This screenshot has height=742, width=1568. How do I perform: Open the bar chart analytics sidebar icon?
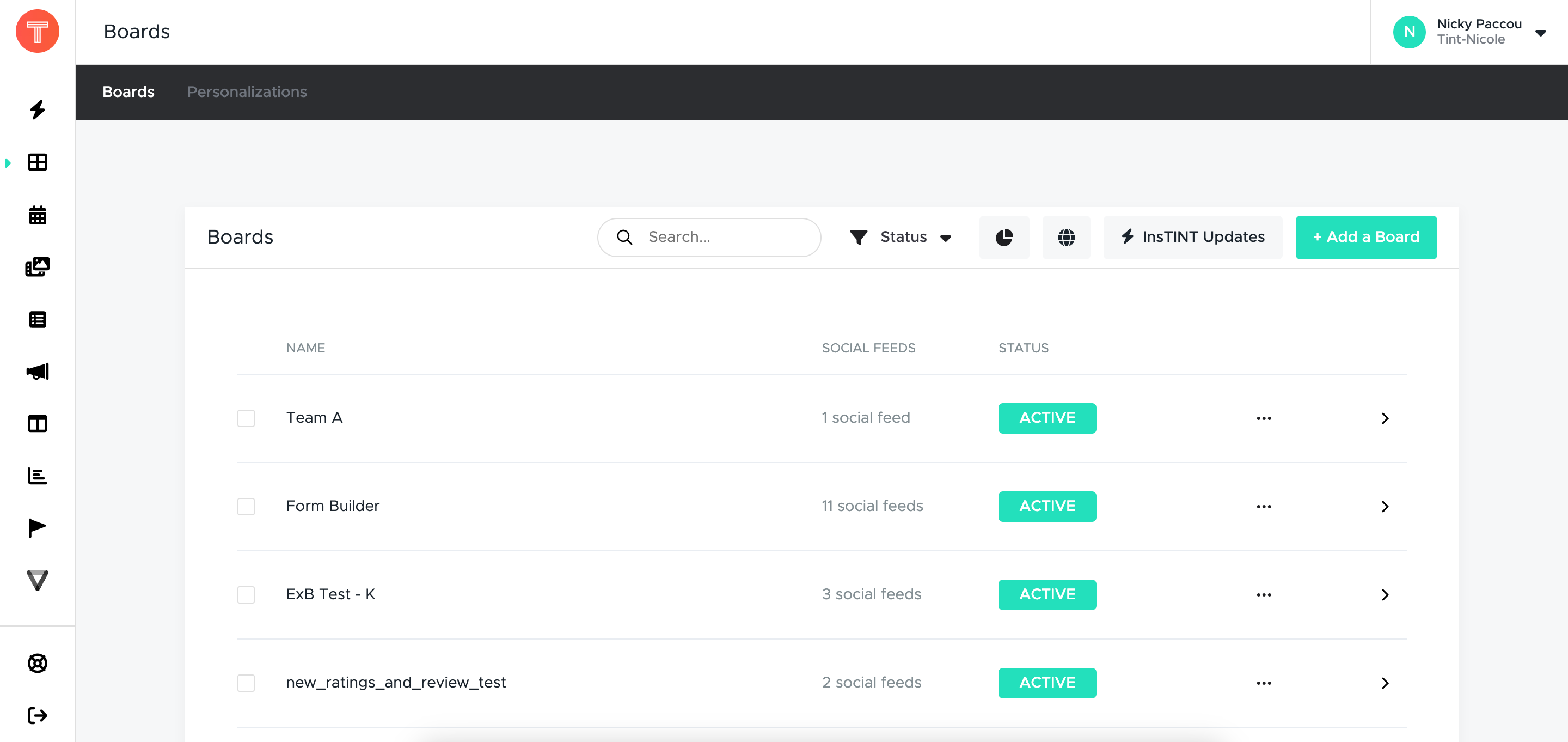click(38, 476)
